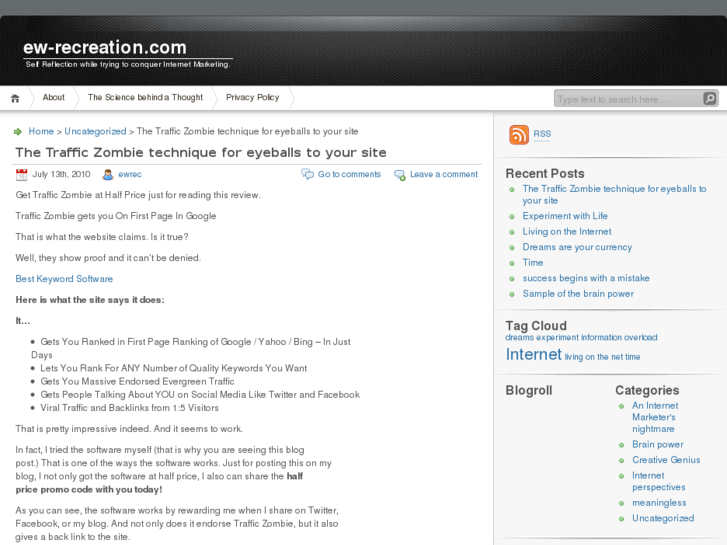Screen dimensions: 727x545
Task: Open recent post Time
Action: [x=533, y=263]
